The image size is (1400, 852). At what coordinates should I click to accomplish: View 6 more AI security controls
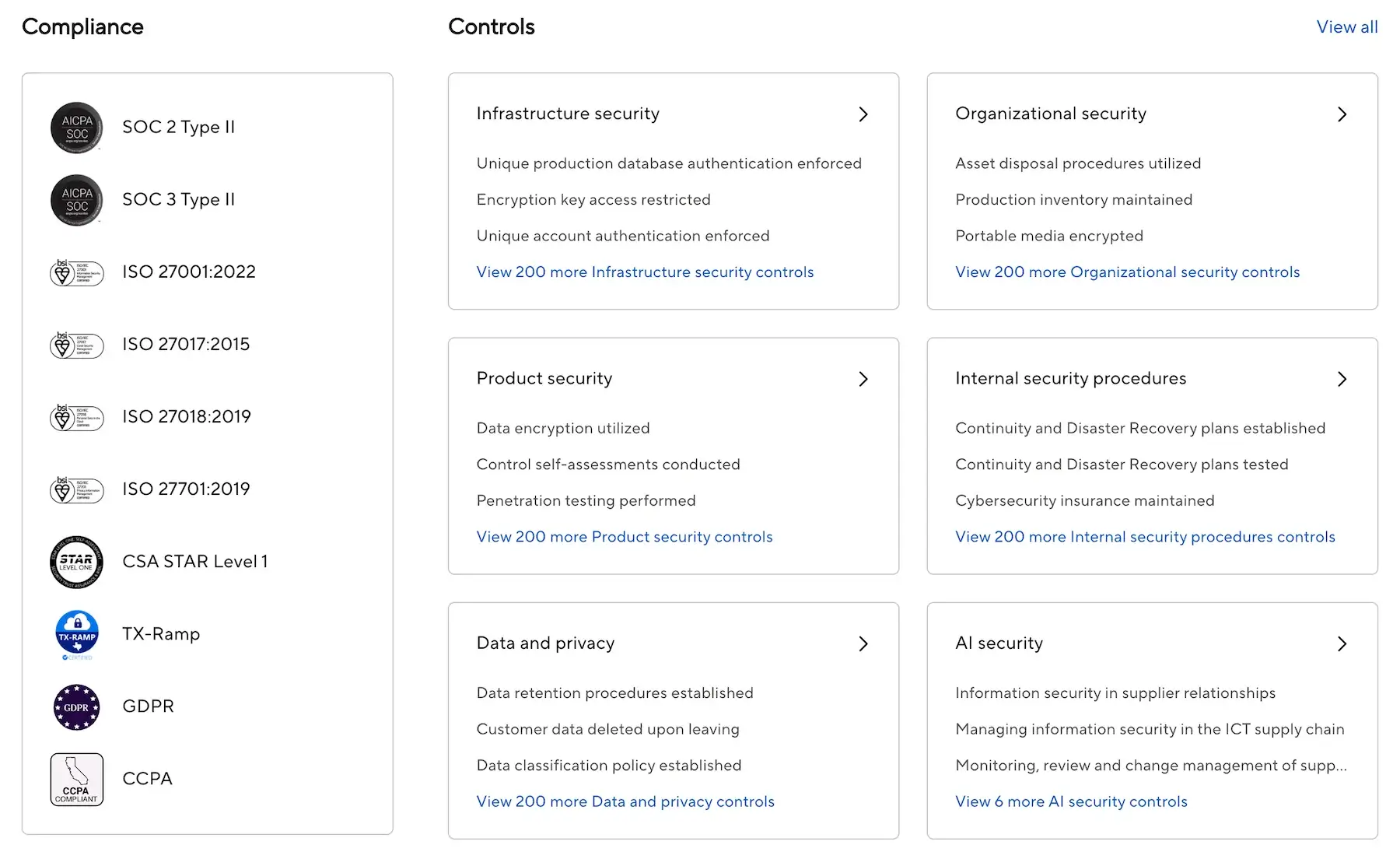[1071, 801]
